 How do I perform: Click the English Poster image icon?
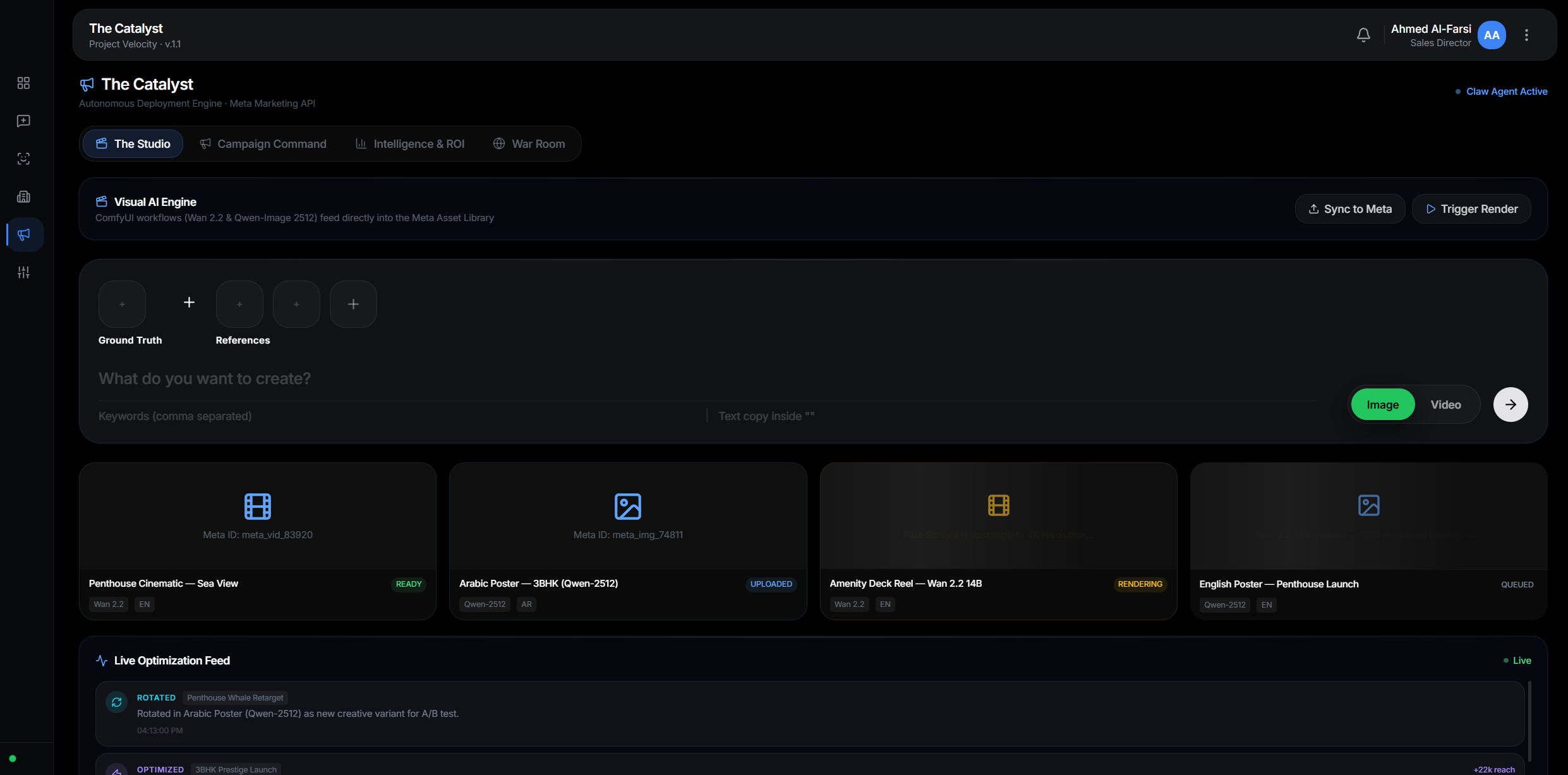pos(1369,505)
